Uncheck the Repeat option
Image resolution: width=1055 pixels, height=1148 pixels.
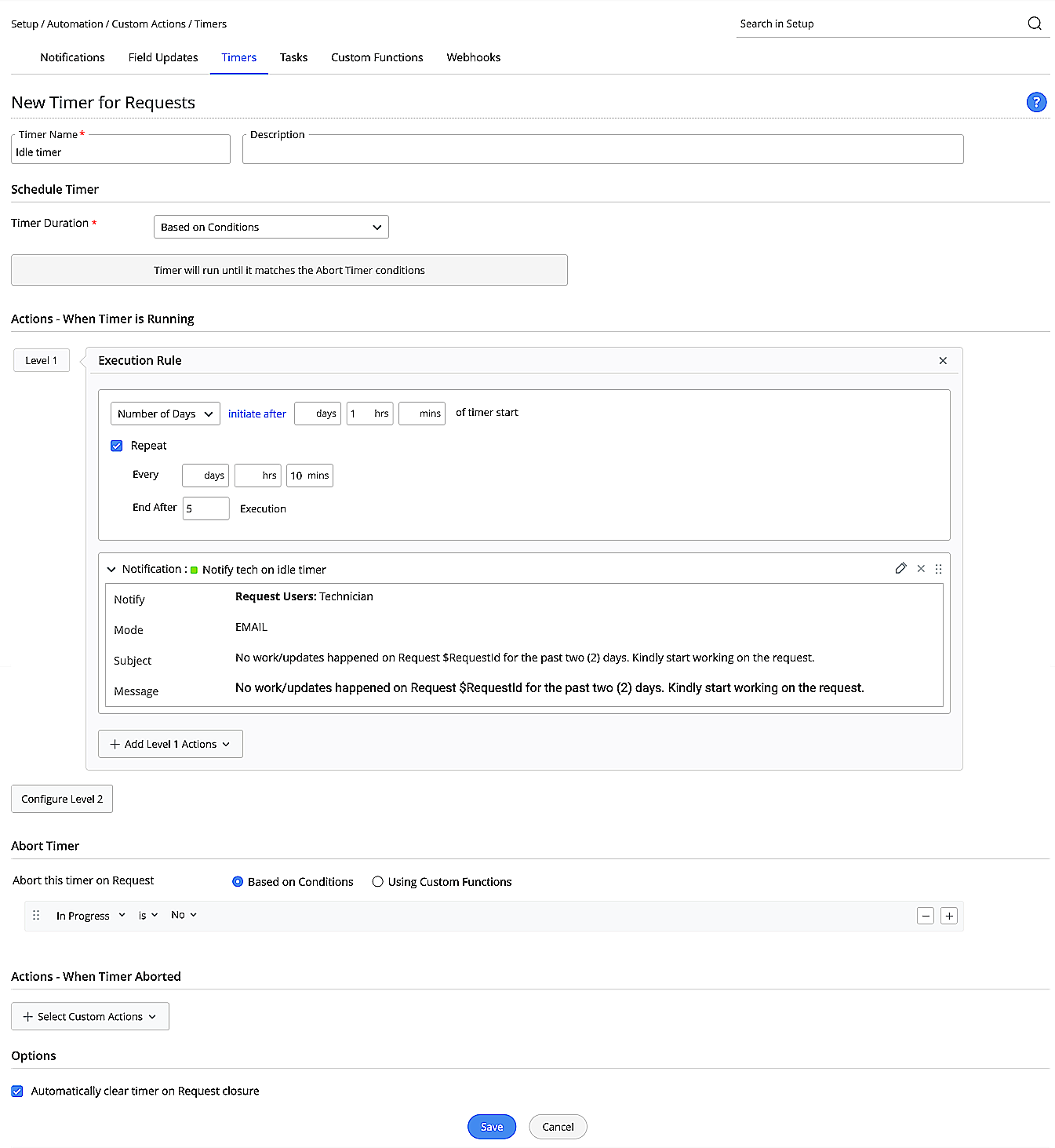116,445
